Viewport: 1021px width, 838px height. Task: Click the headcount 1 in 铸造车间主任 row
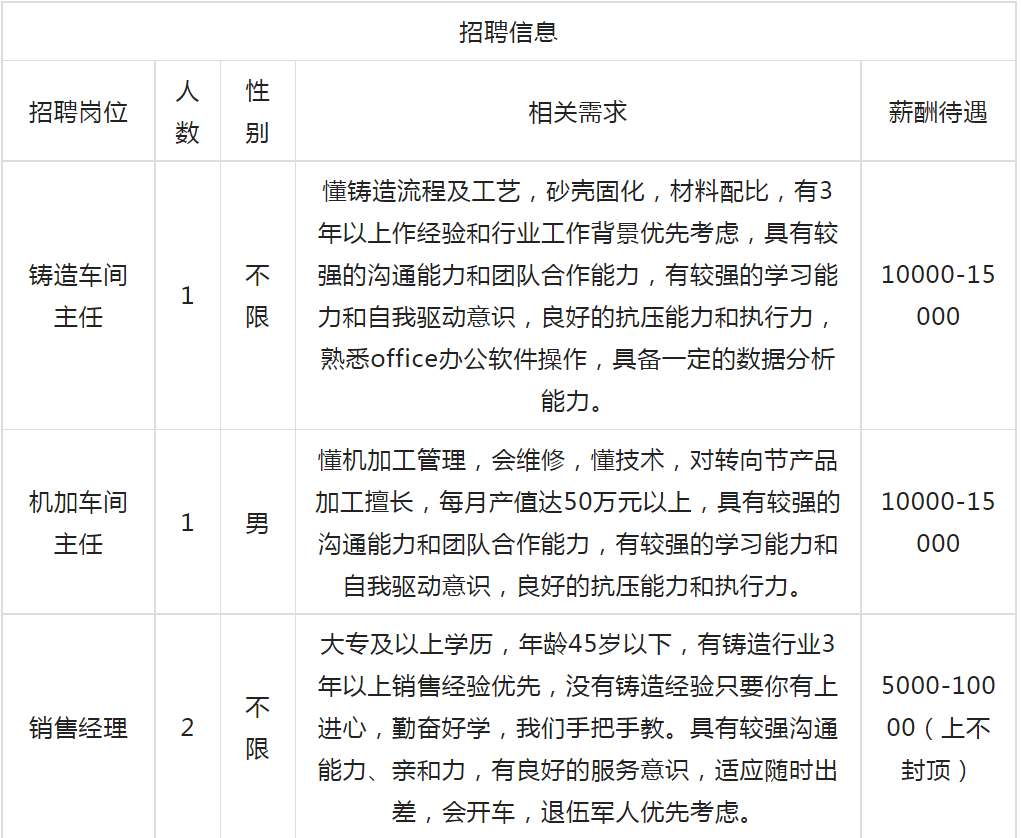tap(188, 296)
